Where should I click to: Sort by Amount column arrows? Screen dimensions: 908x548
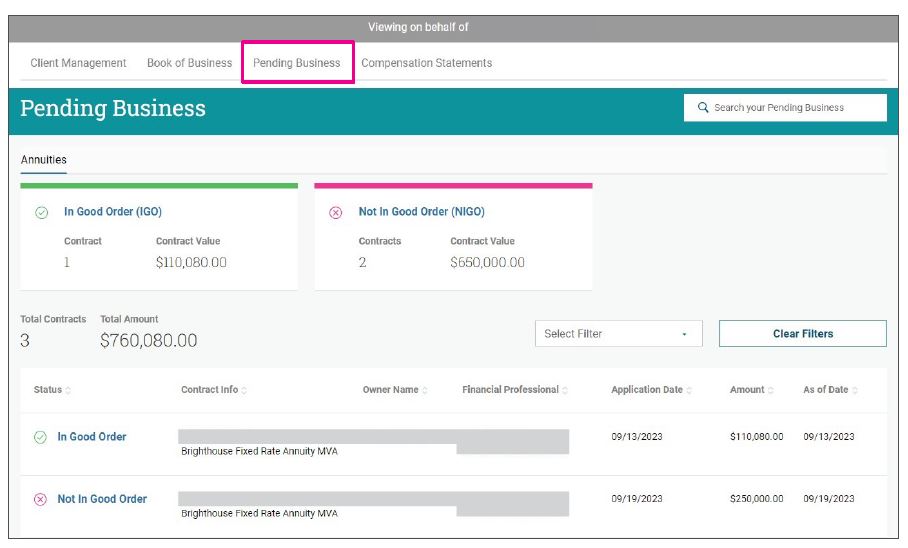click(x=771, y=390)
